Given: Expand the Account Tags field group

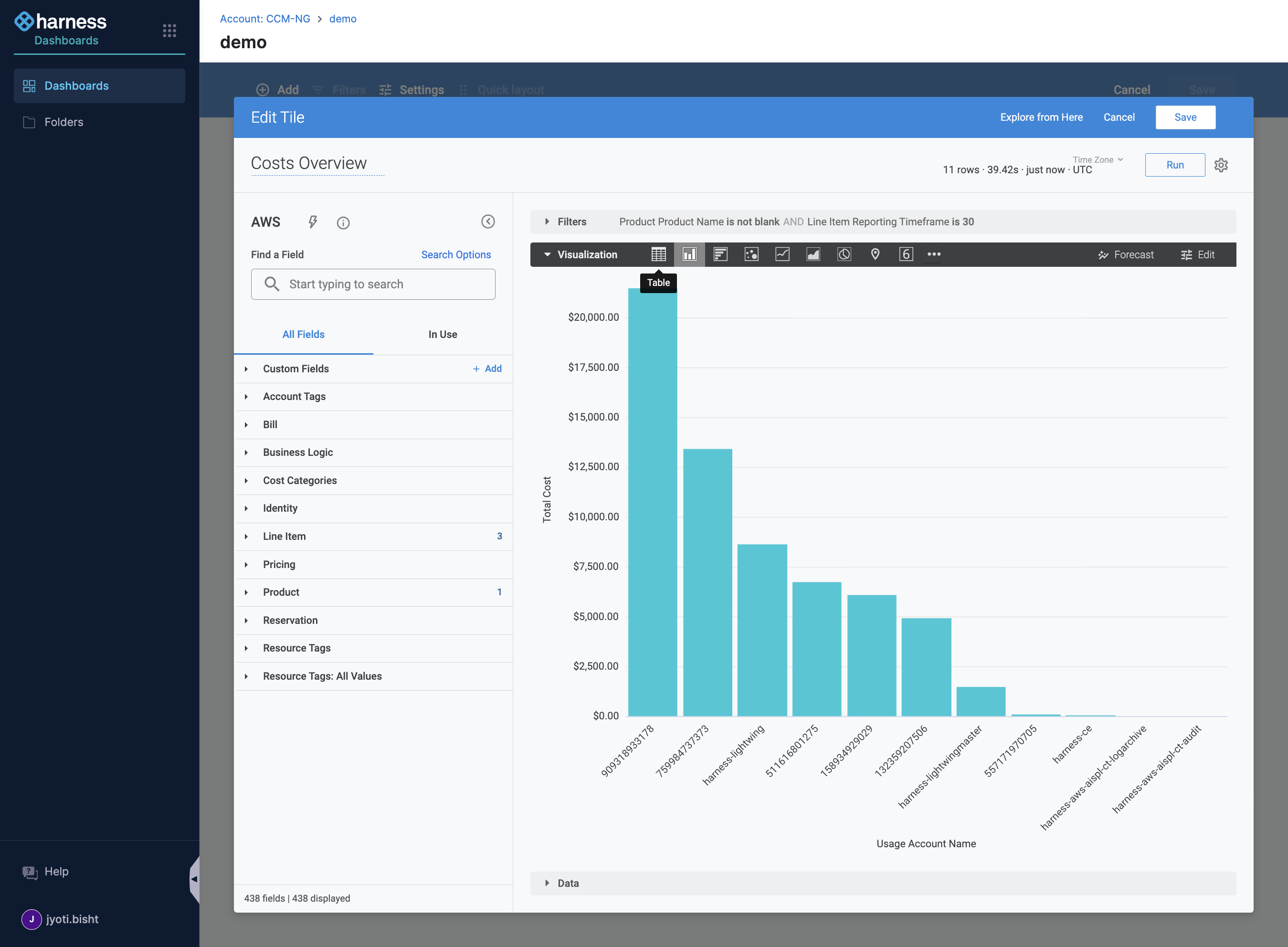Looking at the screenshot, I should coord(373,397).
